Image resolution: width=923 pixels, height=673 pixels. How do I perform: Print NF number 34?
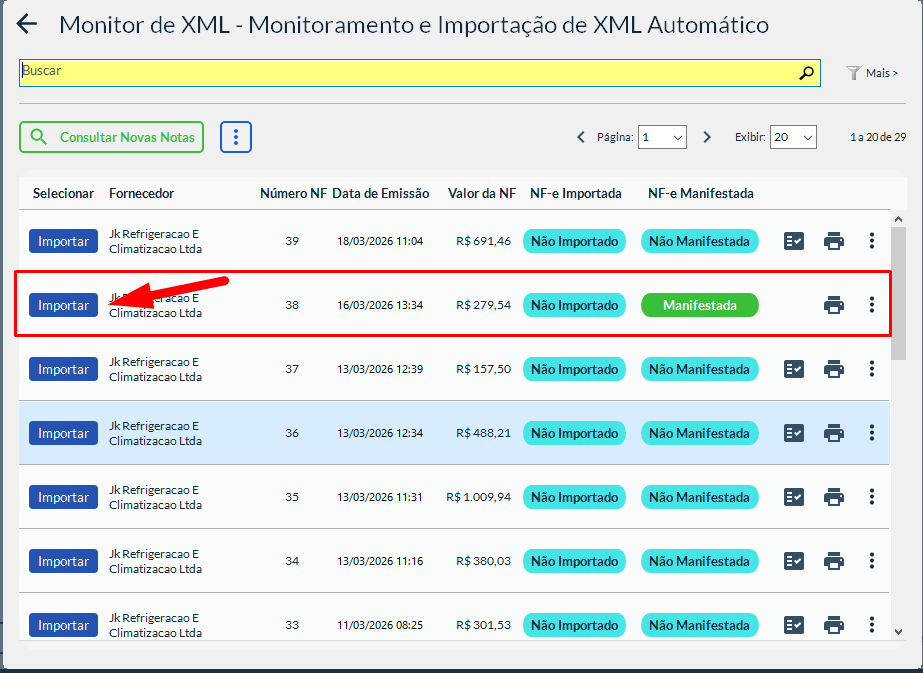point(834,561)
